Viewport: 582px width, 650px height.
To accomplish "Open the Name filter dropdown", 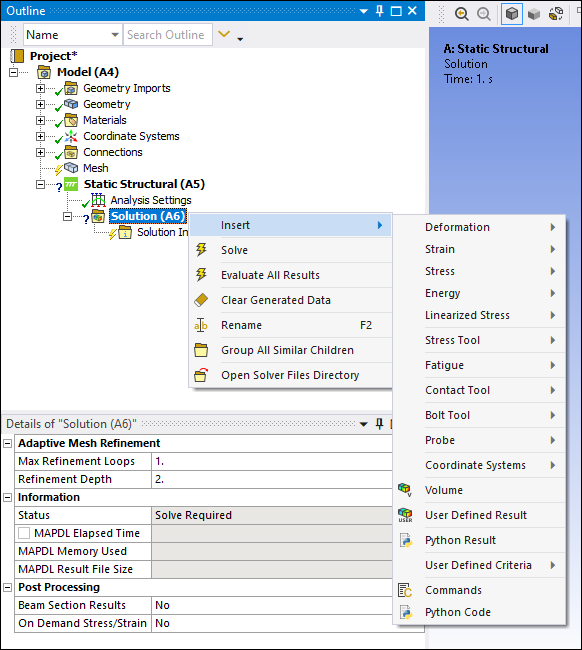I will pos(115,35).
